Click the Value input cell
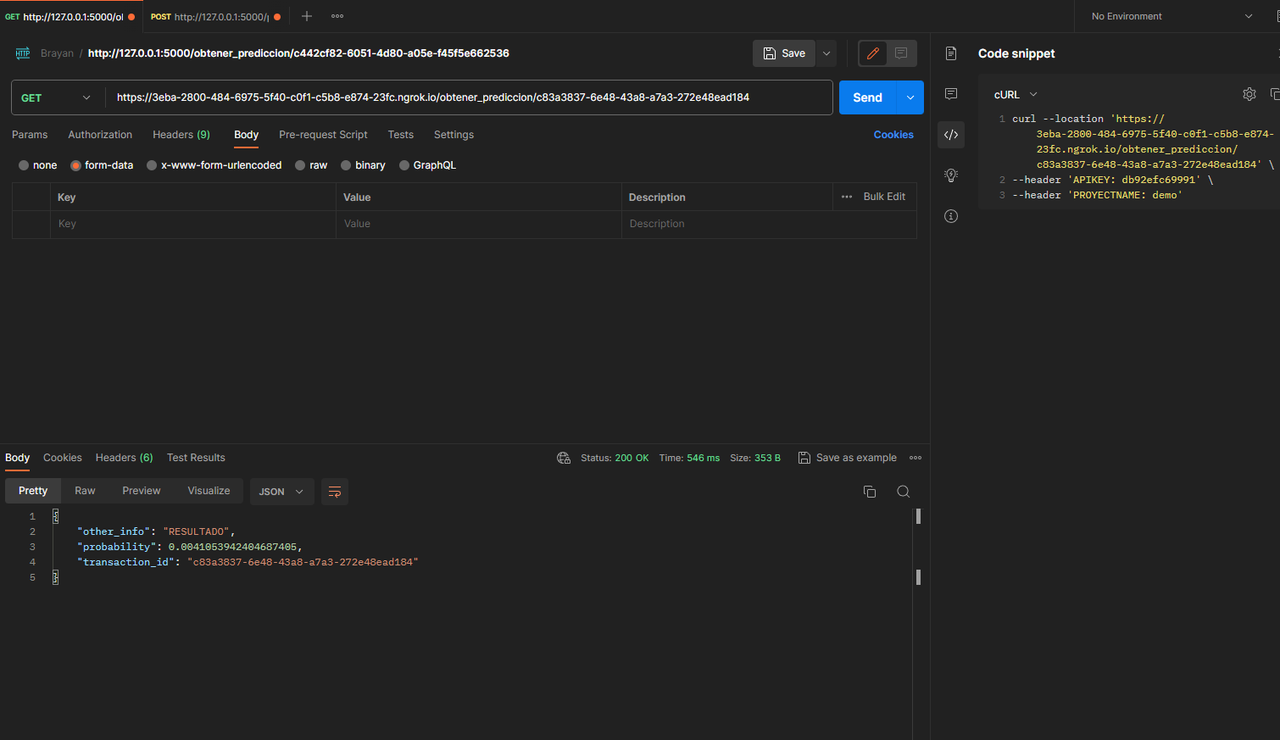 pyautogui.click(x=478, y=224)
